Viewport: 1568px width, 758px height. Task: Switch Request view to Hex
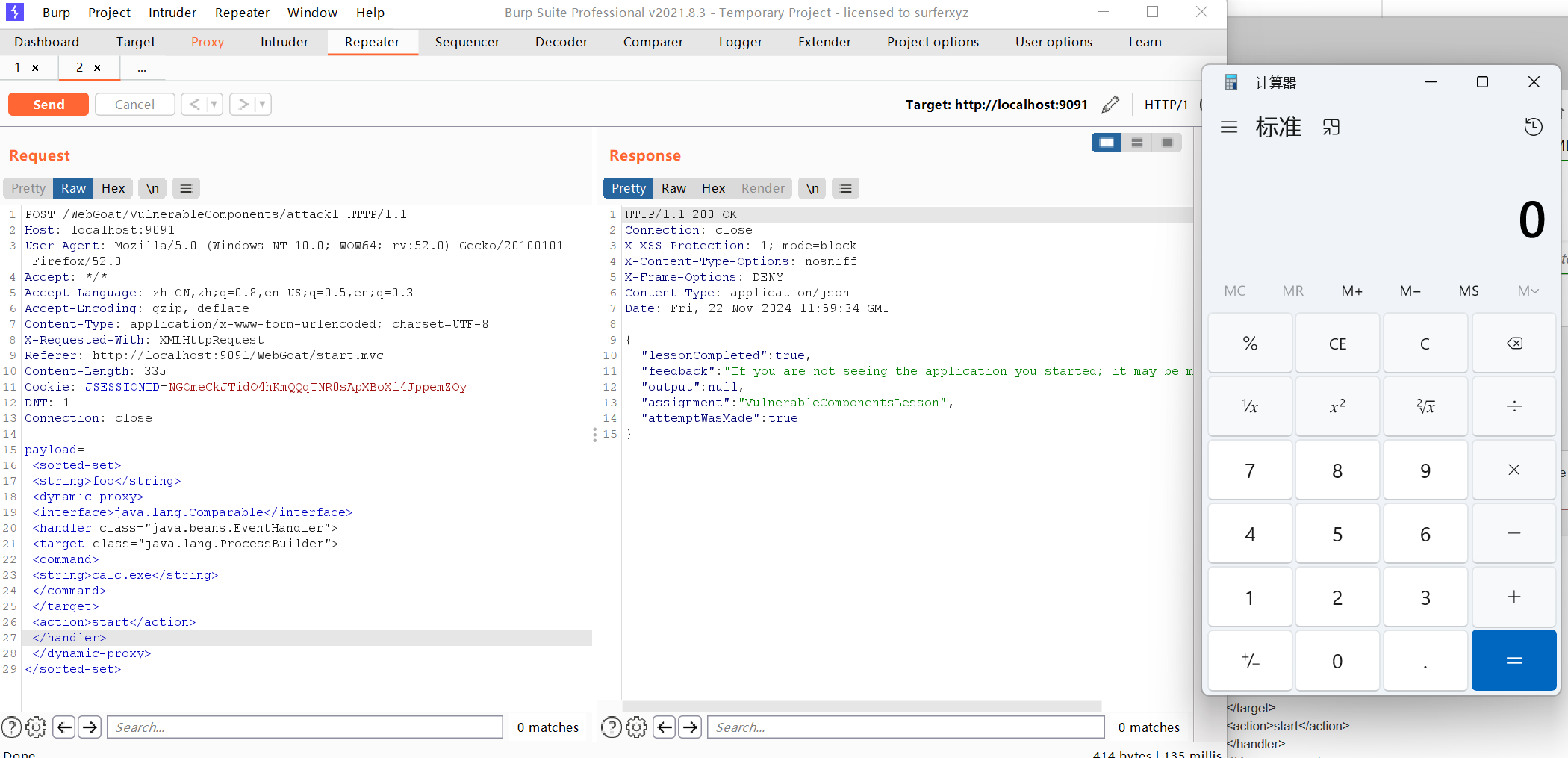pyautogui.click(x=113, y=188)
